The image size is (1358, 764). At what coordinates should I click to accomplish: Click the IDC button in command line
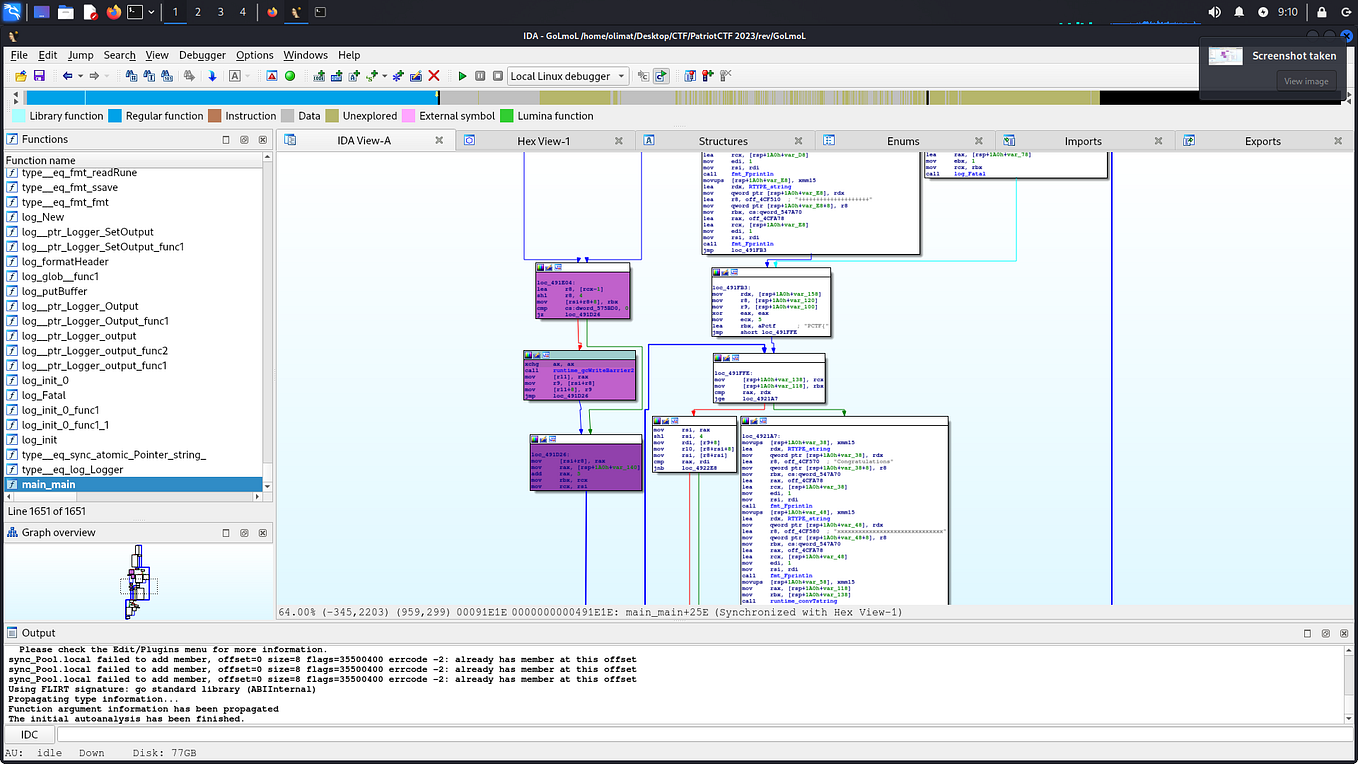[30, 735]
